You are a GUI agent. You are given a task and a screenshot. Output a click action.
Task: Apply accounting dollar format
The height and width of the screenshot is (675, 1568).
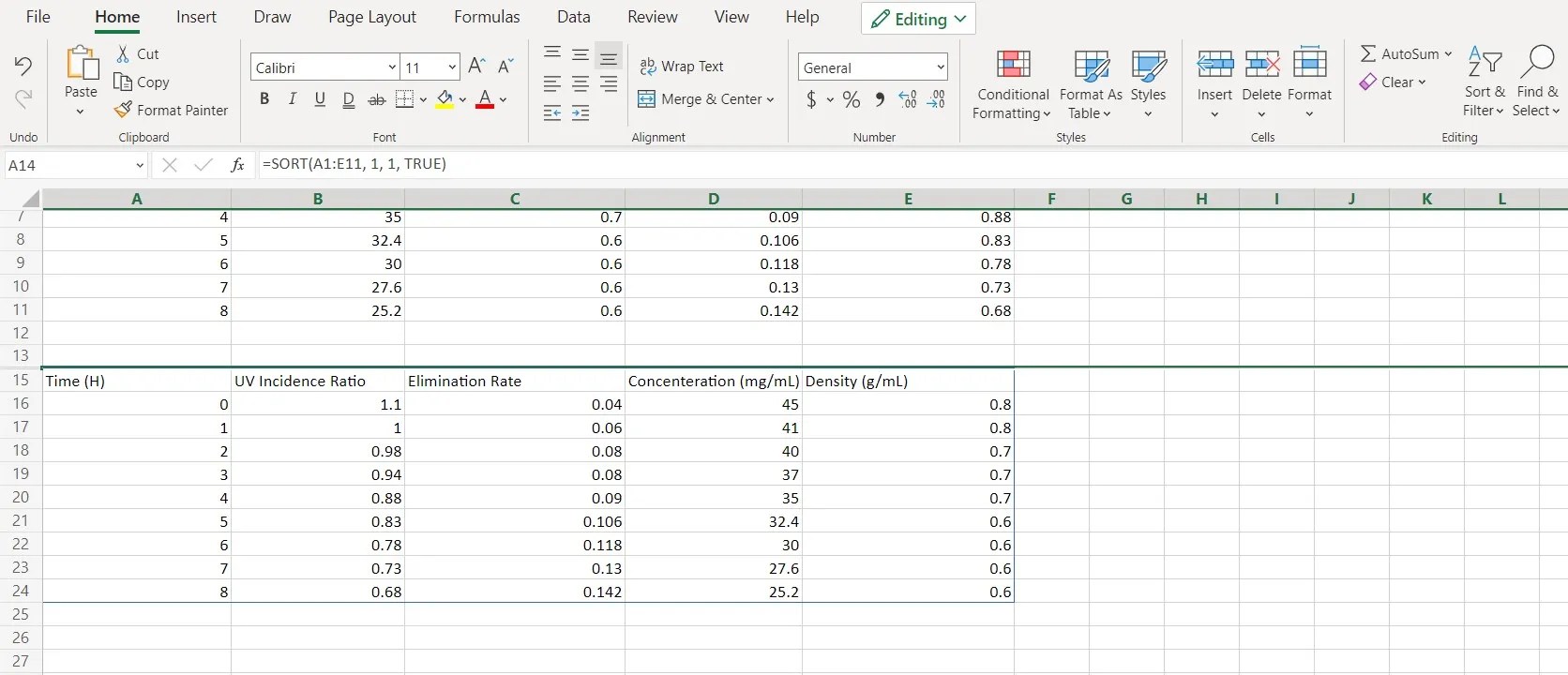[x=811, y=99]
